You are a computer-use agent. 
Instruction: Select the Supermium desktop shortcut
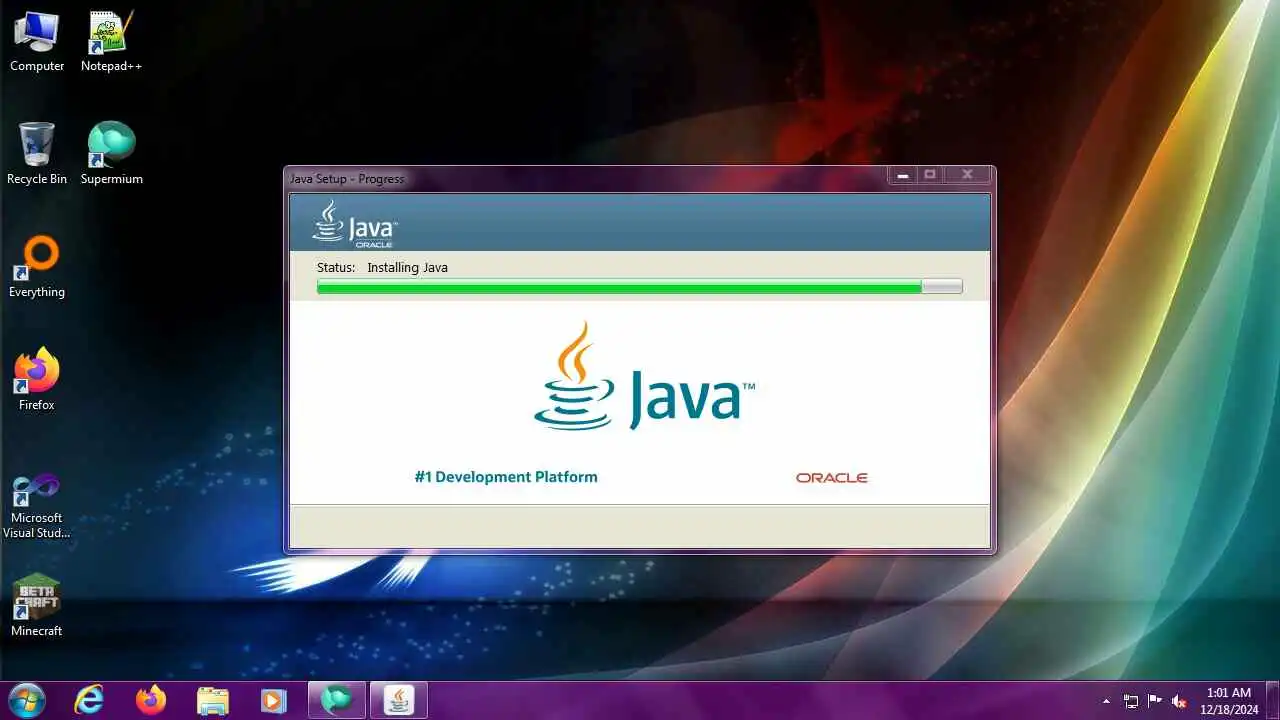(x=111, y=153)
